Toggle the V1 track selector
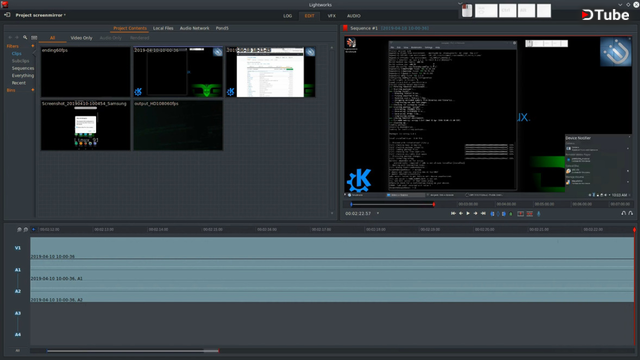The image size is (640, 360). point(18,248)
